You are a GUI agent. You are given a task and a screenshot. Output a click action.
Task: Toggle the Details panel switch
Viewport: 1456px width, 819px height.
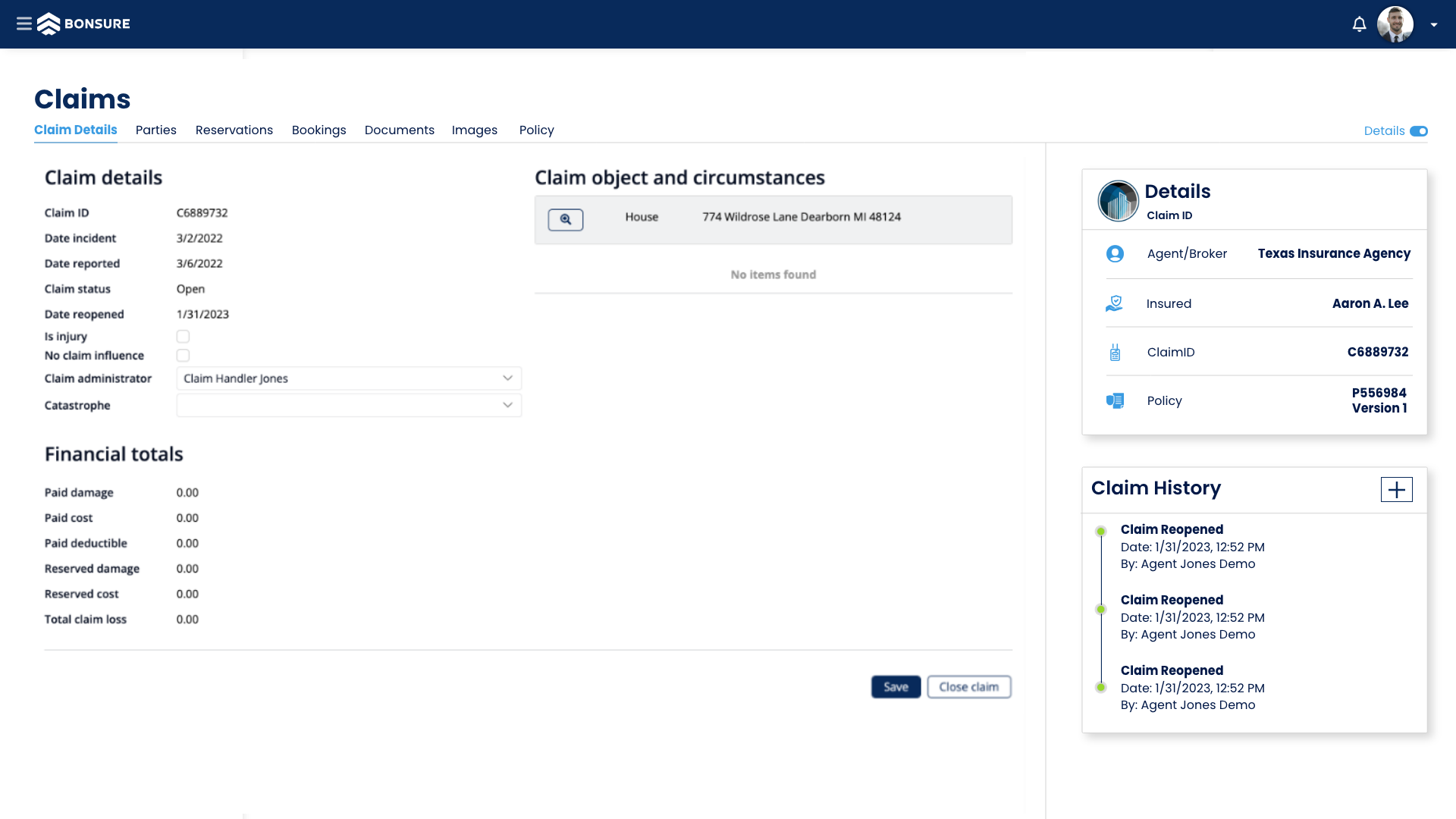pyautogui.click(x=1419, y=130)
